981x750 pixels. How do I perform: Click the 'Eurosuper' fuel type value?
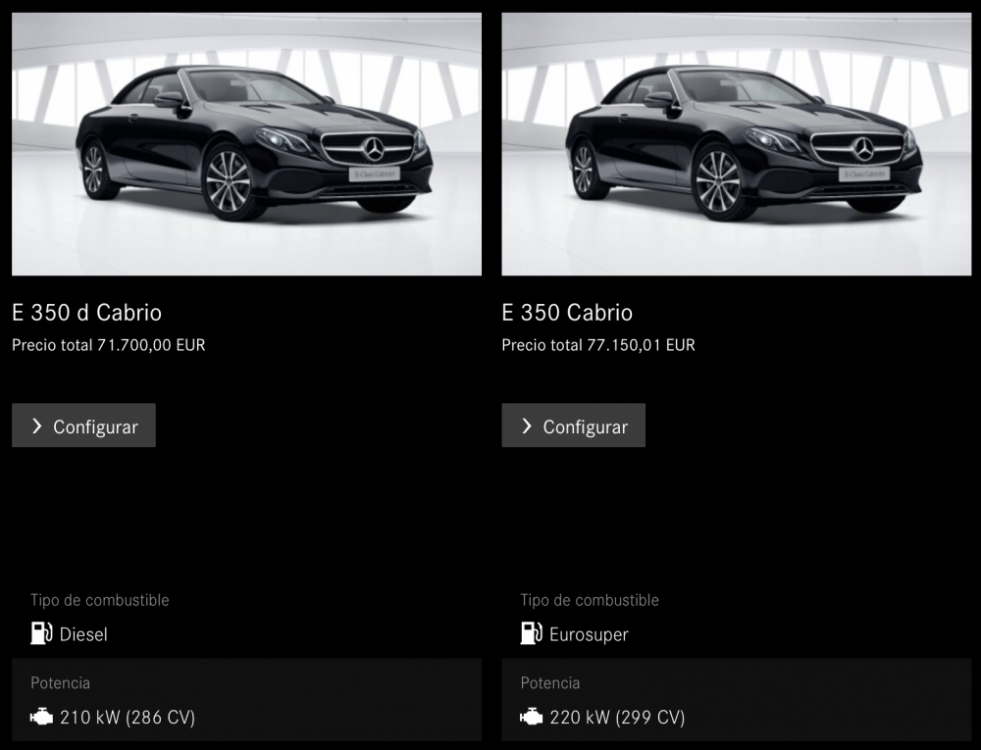click(589, 634)
